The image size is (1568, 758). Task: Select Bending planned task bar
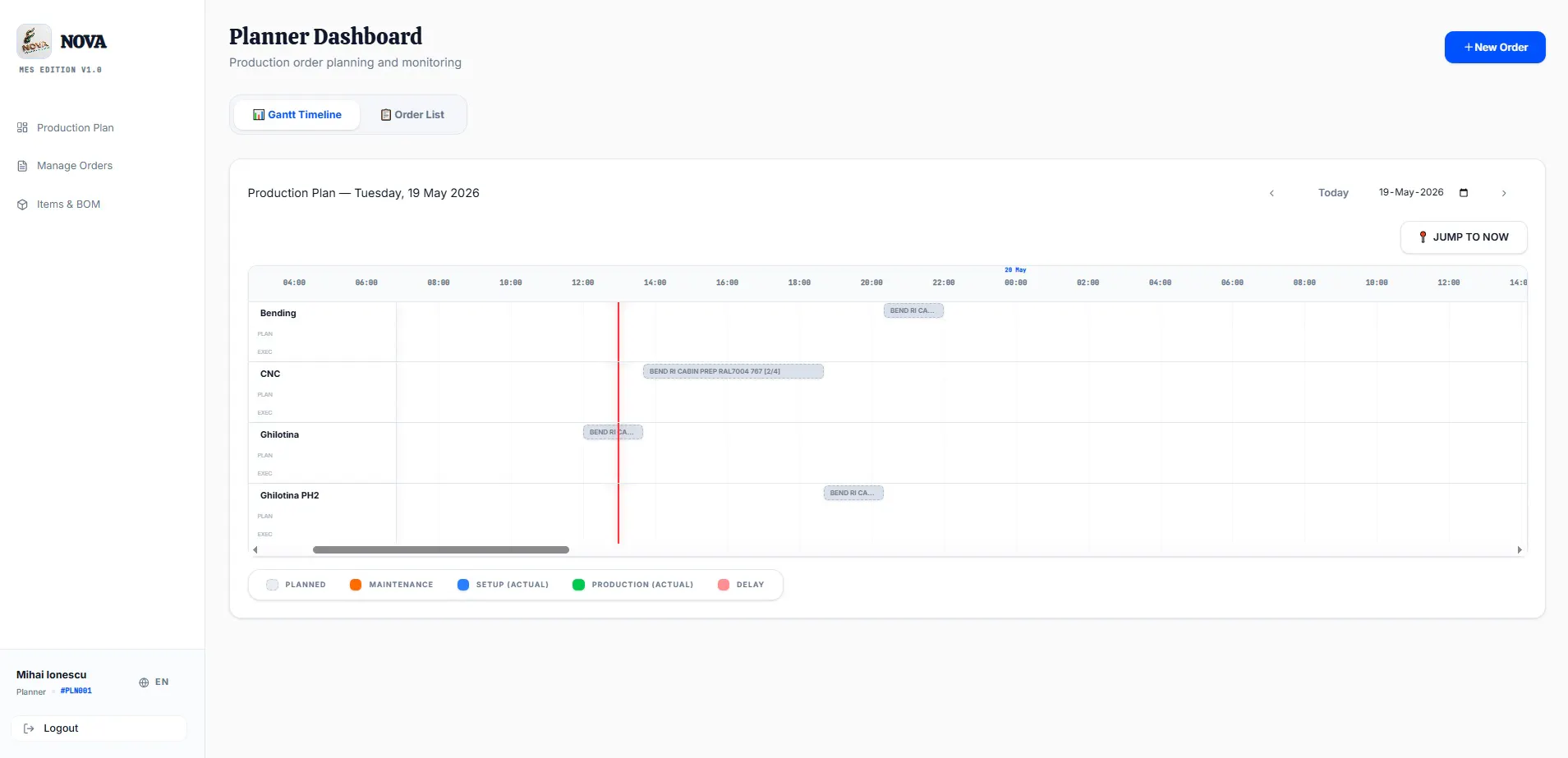pos(913,310)
